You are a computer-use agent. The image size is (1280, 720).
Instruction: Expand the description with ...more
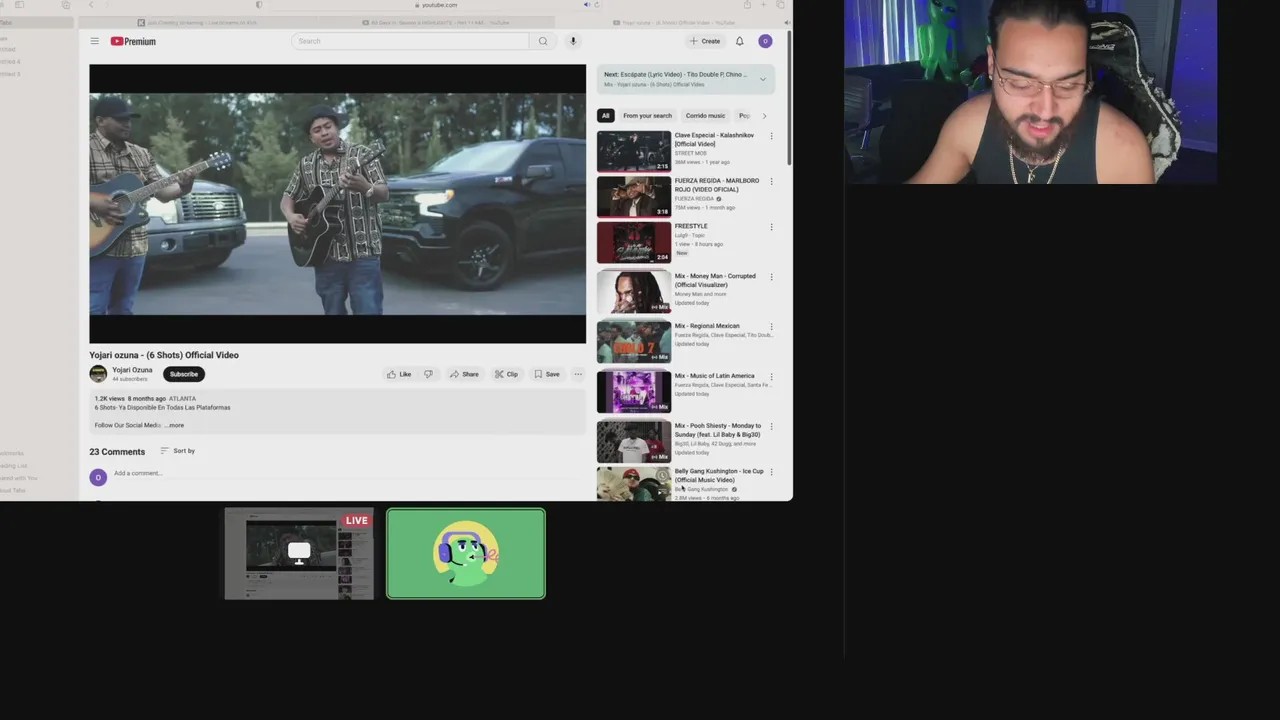click(175, 425)
